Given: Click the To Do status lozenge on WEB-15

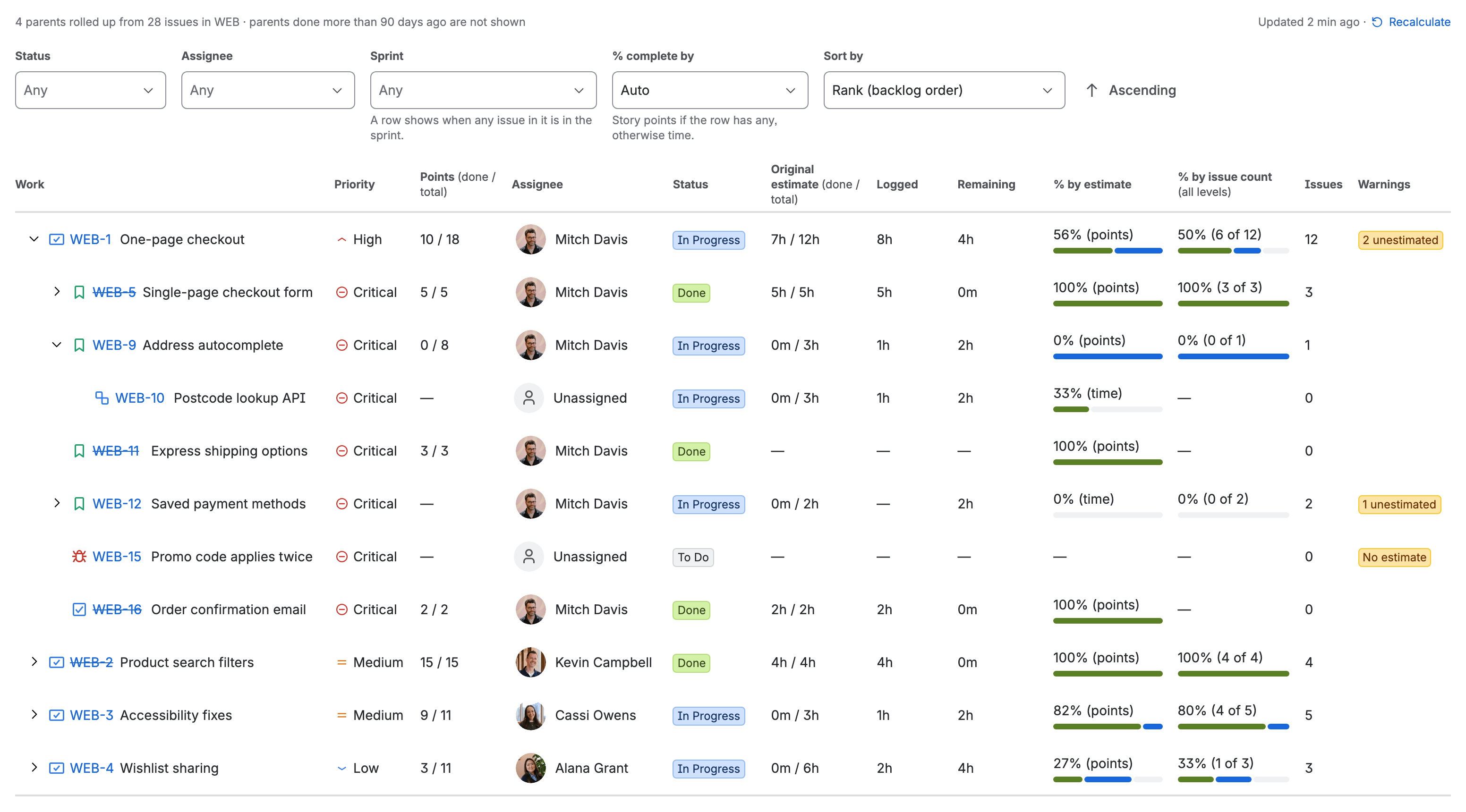Looking at the screenshot, I should (x=692, y=558).
